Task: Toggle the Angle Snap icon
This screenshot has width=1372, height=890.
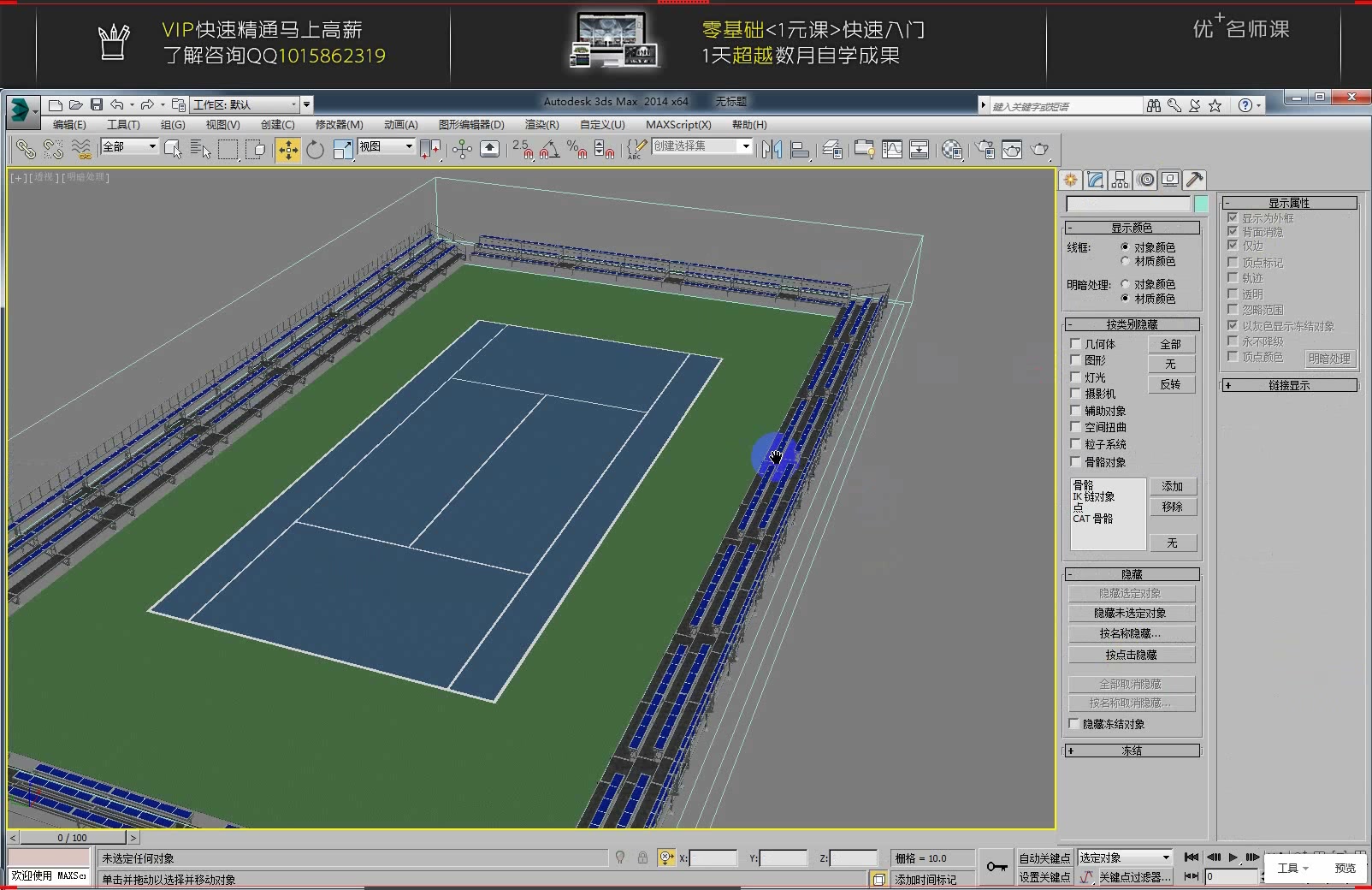Action: [x=550, y=150]
